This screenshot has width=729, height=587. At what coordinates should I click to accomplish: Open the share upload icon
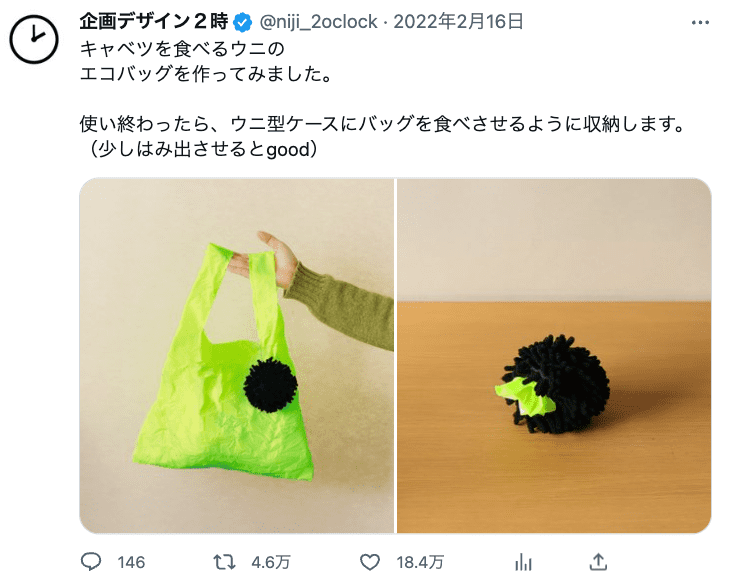pyautogui.click(x=598, y=562)
